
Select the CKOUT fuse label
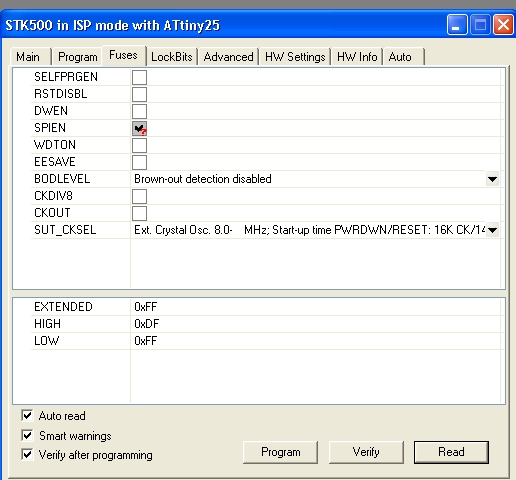52,213
